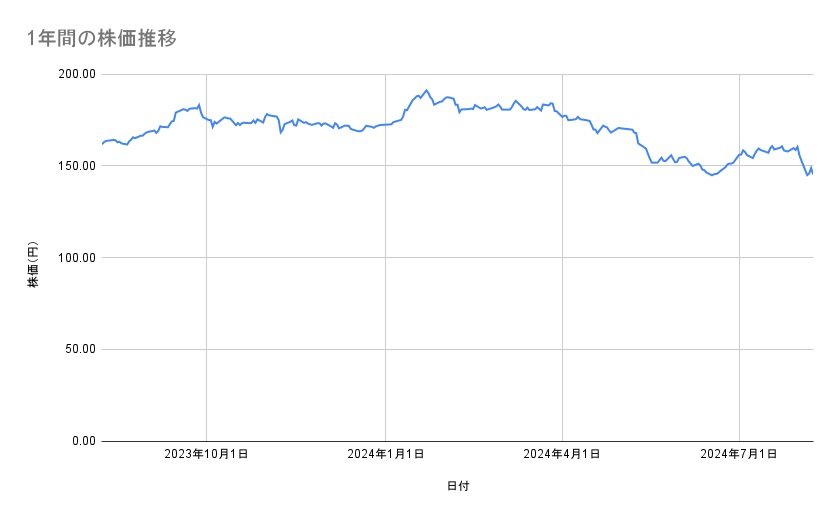839x519 pixels.
Task: Select the vertical axis title 株価(円)
Action: (x=33, y=266)
